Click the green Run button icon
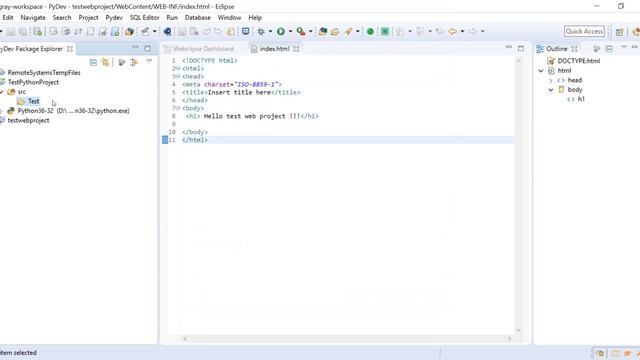640x360 pixels. (x=281, y=31)
